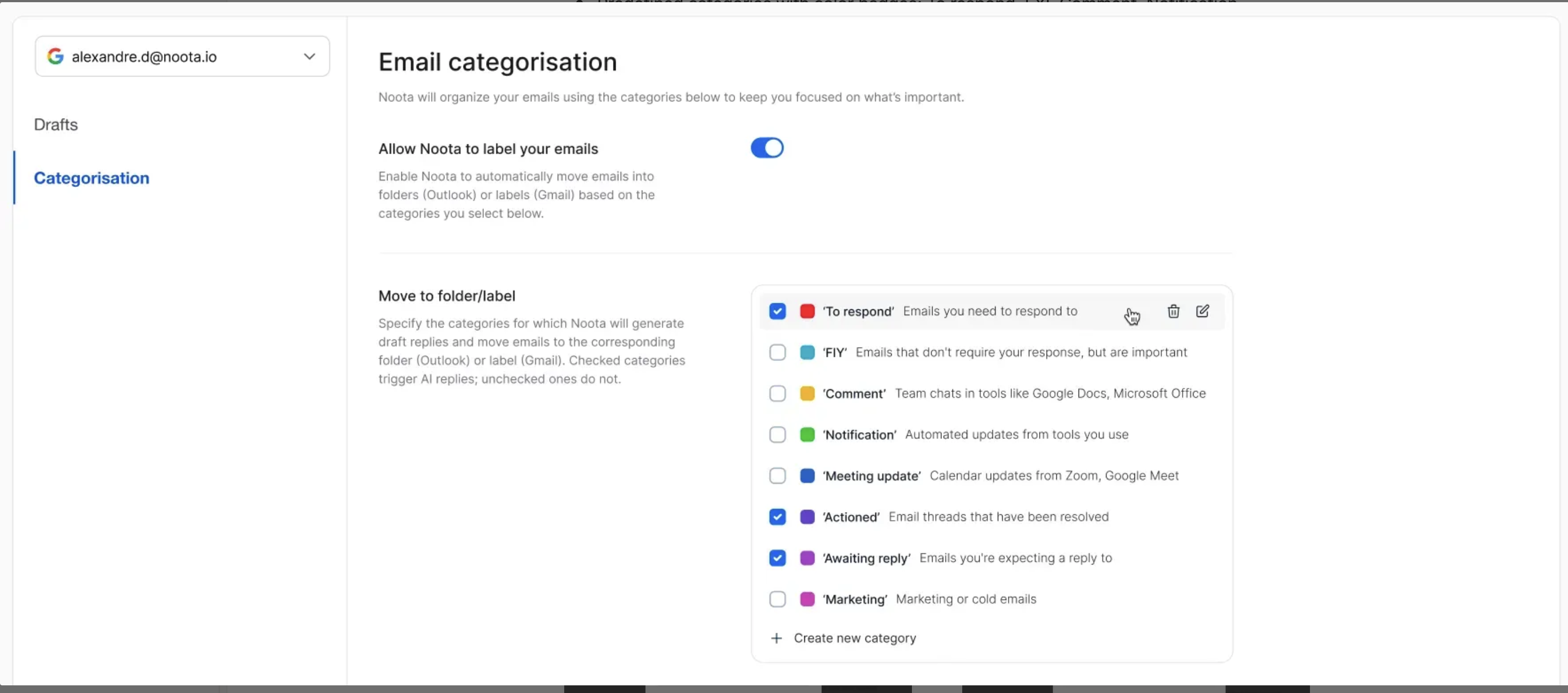Click the trash icon for 'To respond'
The image size is (1568, 693).
point(1173,312)
